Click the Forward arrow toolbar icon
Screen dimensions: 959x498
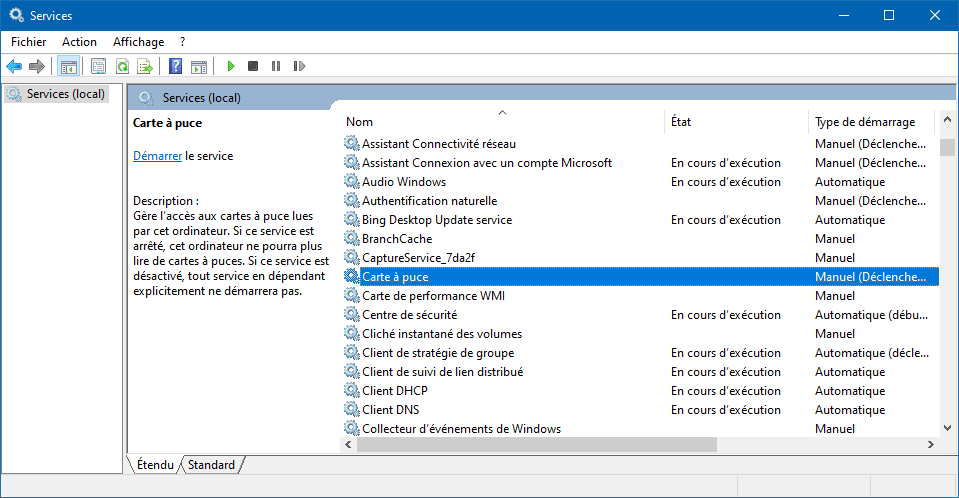point(37,66)
